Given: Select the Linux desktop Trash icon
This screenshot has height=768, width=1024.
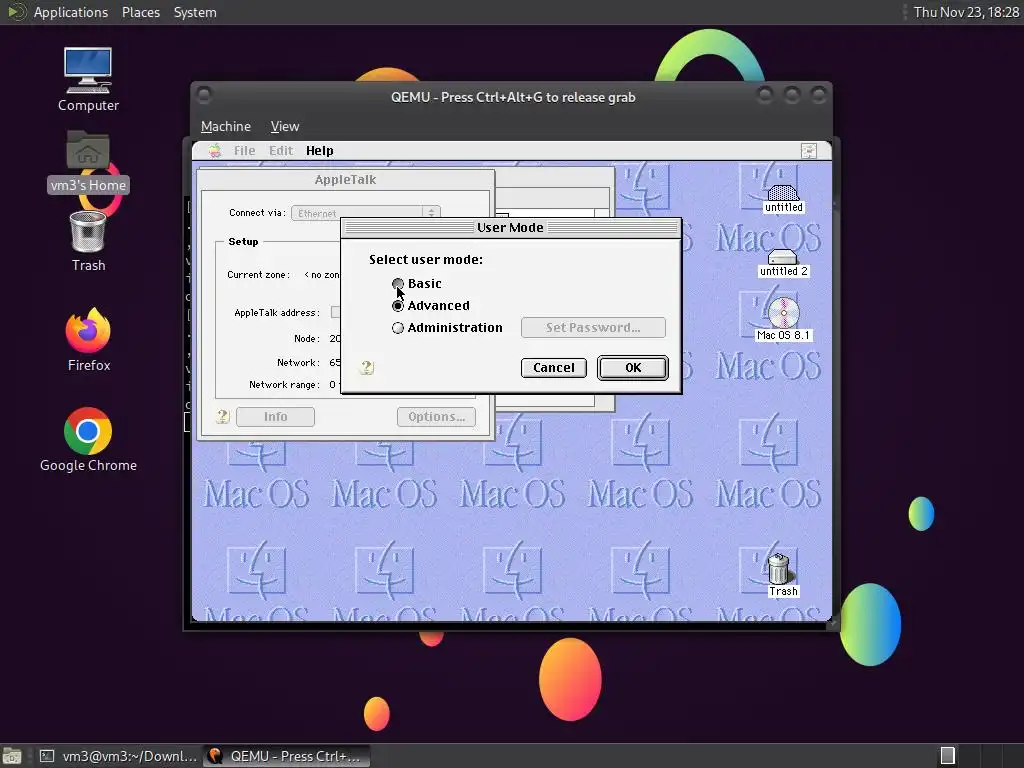Looking at the screenshot, I should 88,242.
